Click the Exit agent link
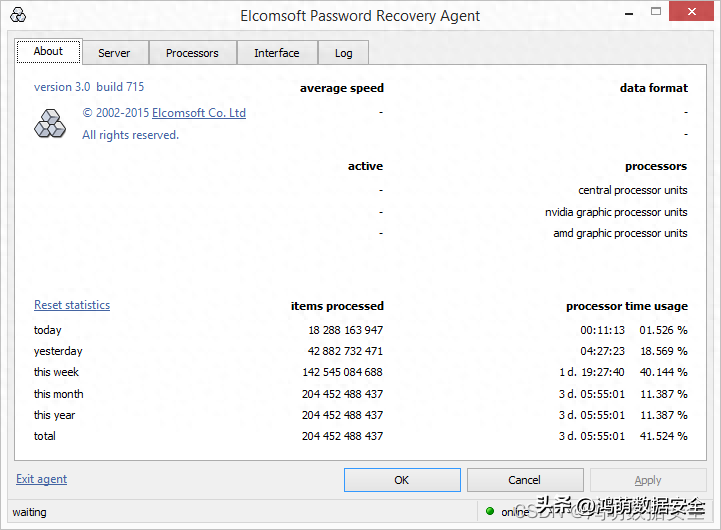The height and width of the screenshot is (530, 721). (41, 479)
